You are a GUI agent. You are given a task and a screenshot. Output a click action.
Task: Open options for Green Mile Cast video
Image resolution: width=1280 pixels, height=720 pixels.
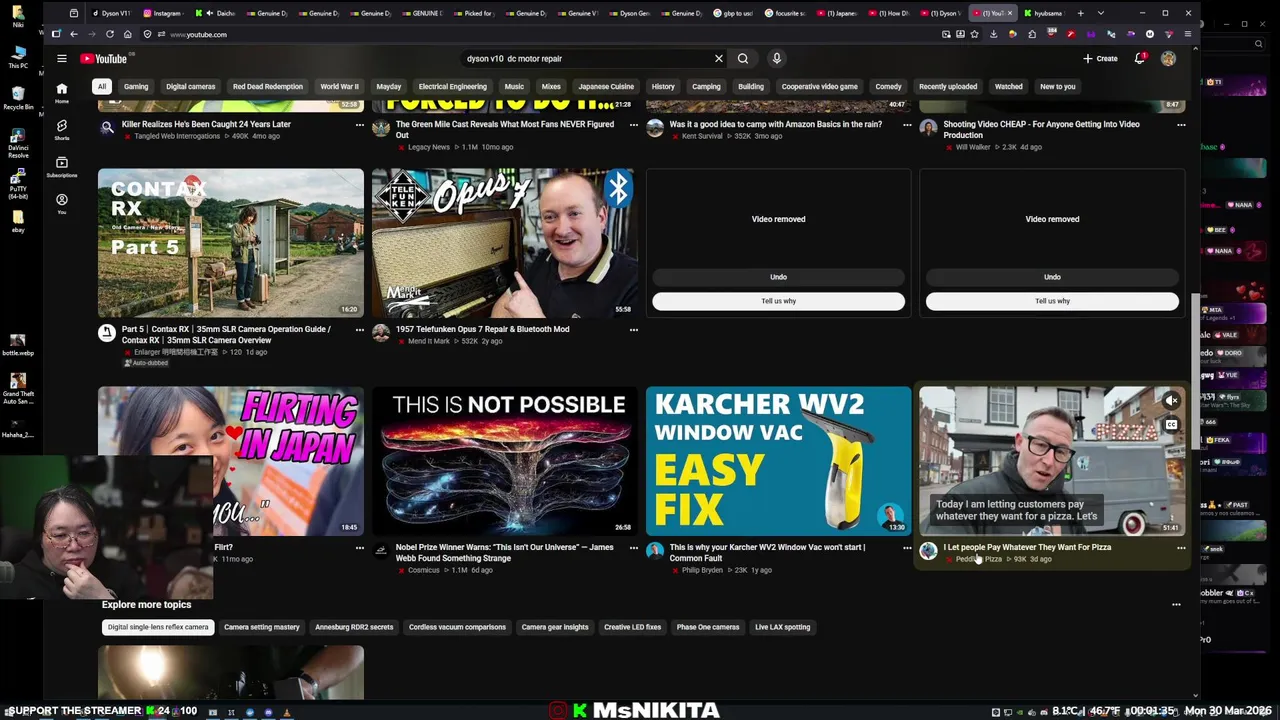coord(633,125)
